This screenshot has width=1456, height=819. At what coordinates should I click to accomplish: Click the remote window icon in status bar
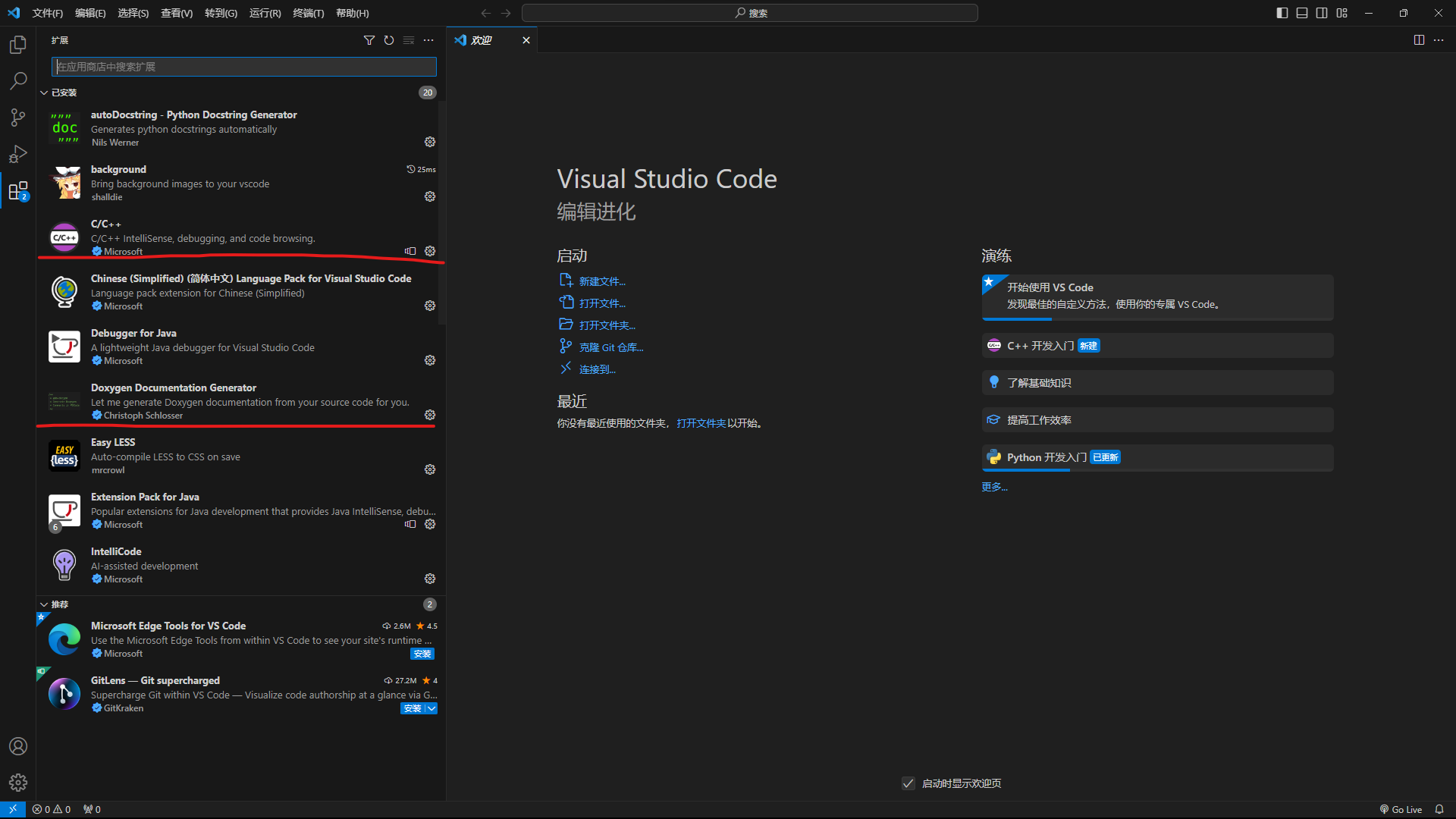point(13,809)
